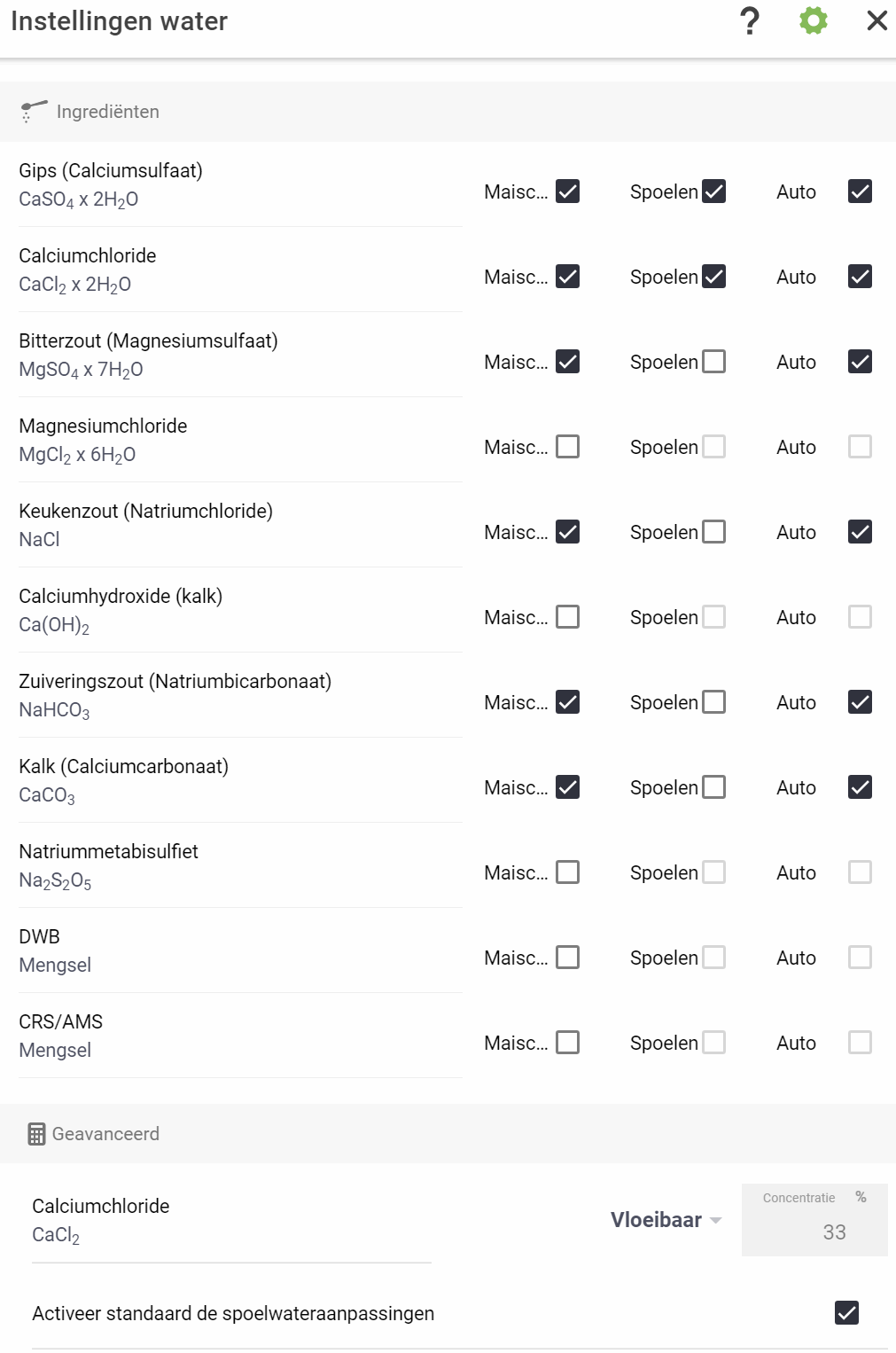
Task: Enable Spoelen for Bitterzout (Magnesiumsulfaat)
Action: [x=714, y=362]
